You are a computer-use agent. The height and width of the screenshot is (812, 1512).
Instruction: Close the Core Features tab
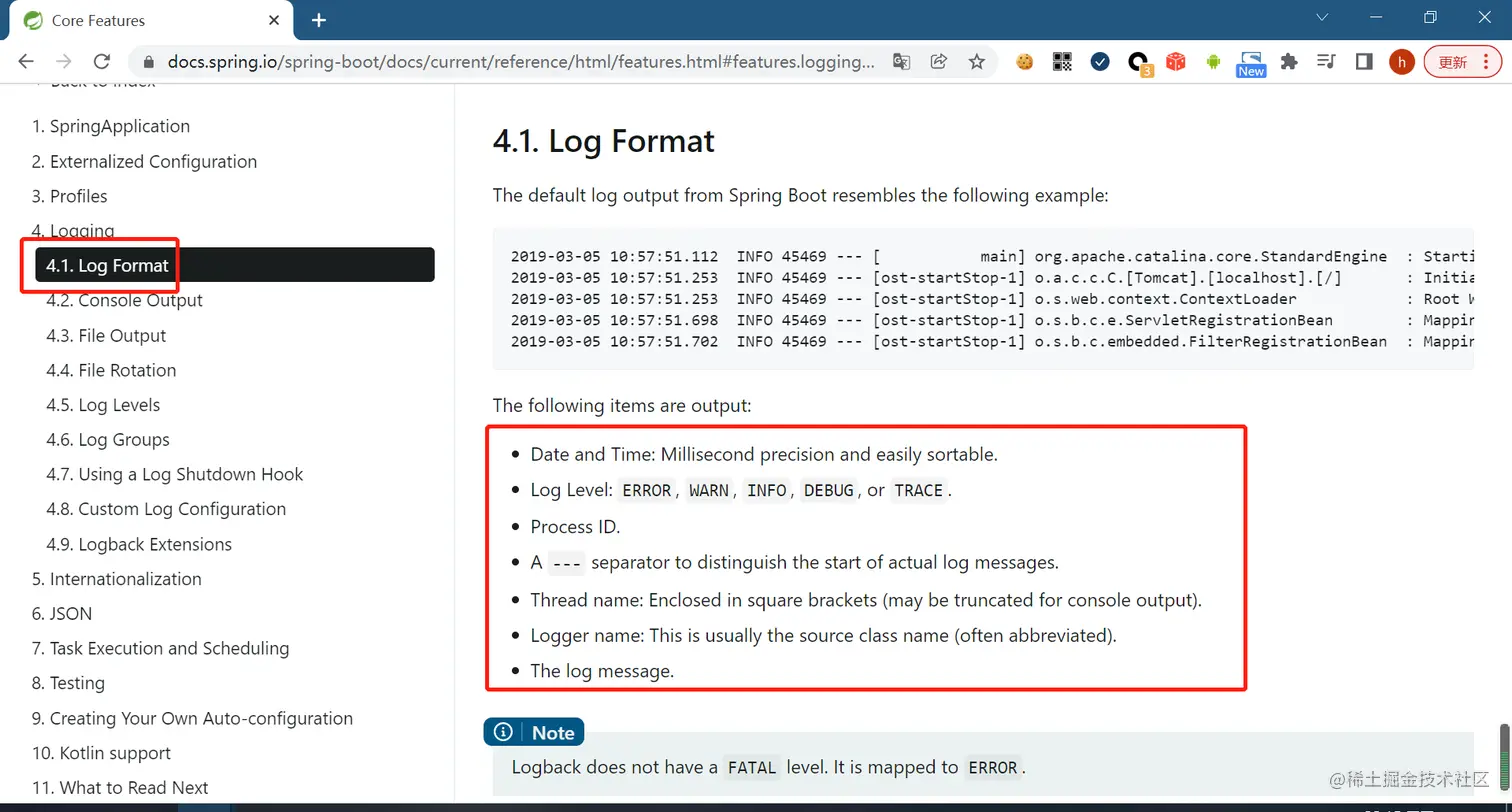pos(275,20)
